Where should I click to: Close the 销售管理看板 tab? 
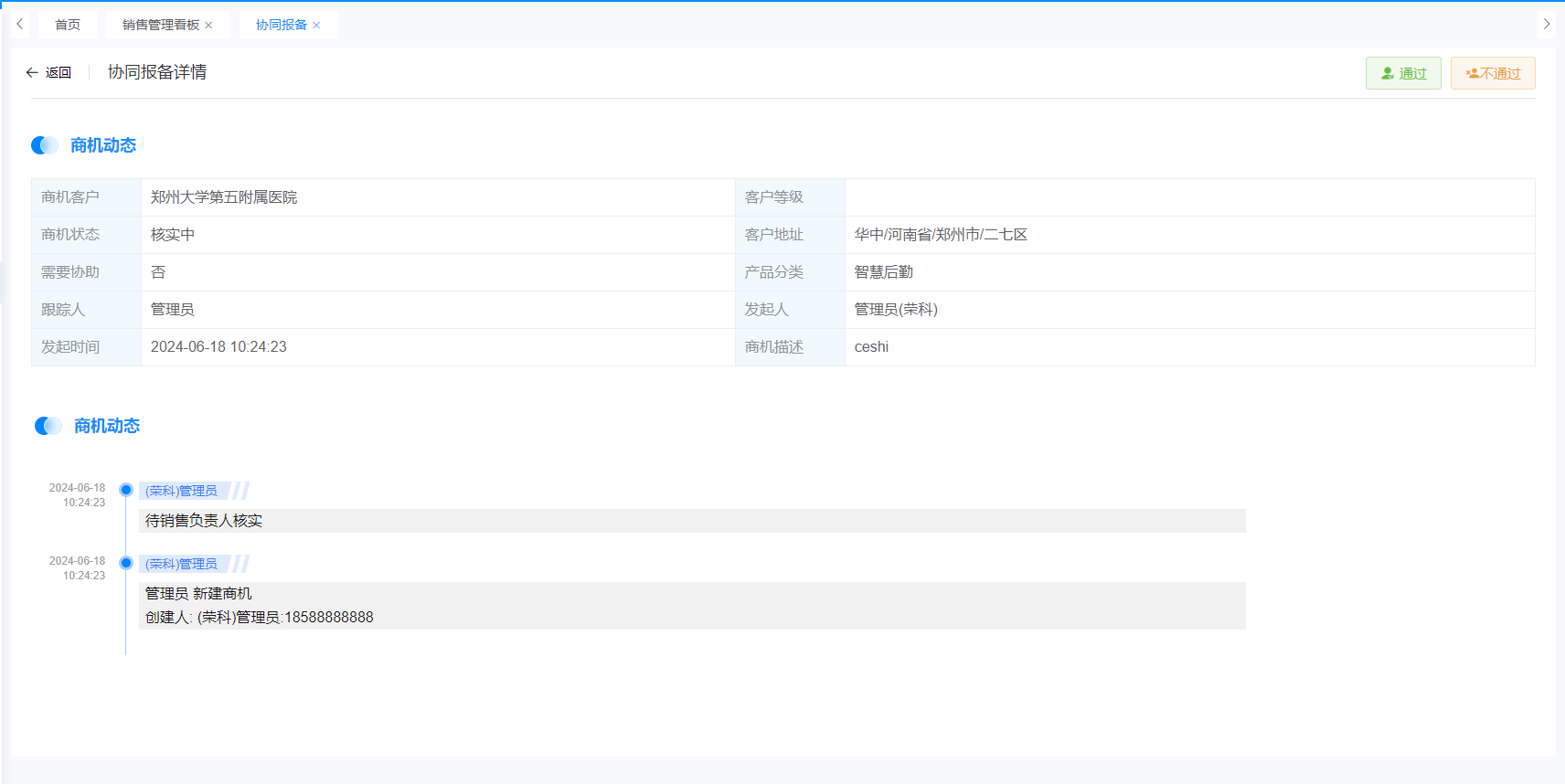pos(208,26)
